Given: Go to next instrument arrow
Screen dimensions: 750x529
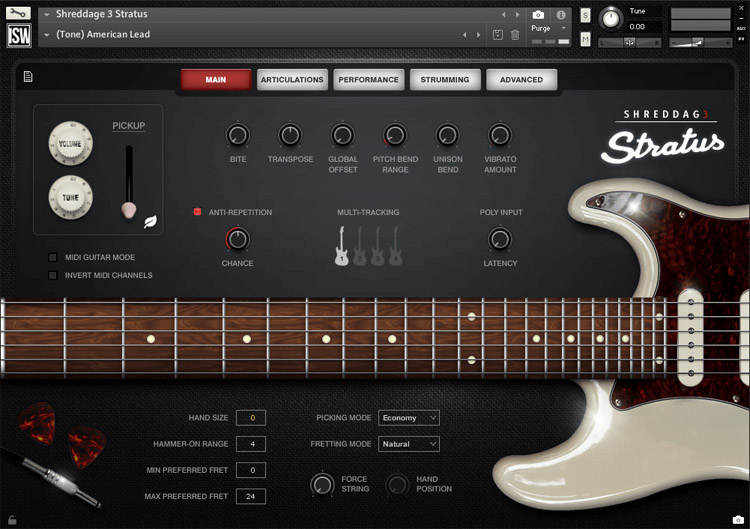Looking at the screenshot, I should tap(517, 15).
